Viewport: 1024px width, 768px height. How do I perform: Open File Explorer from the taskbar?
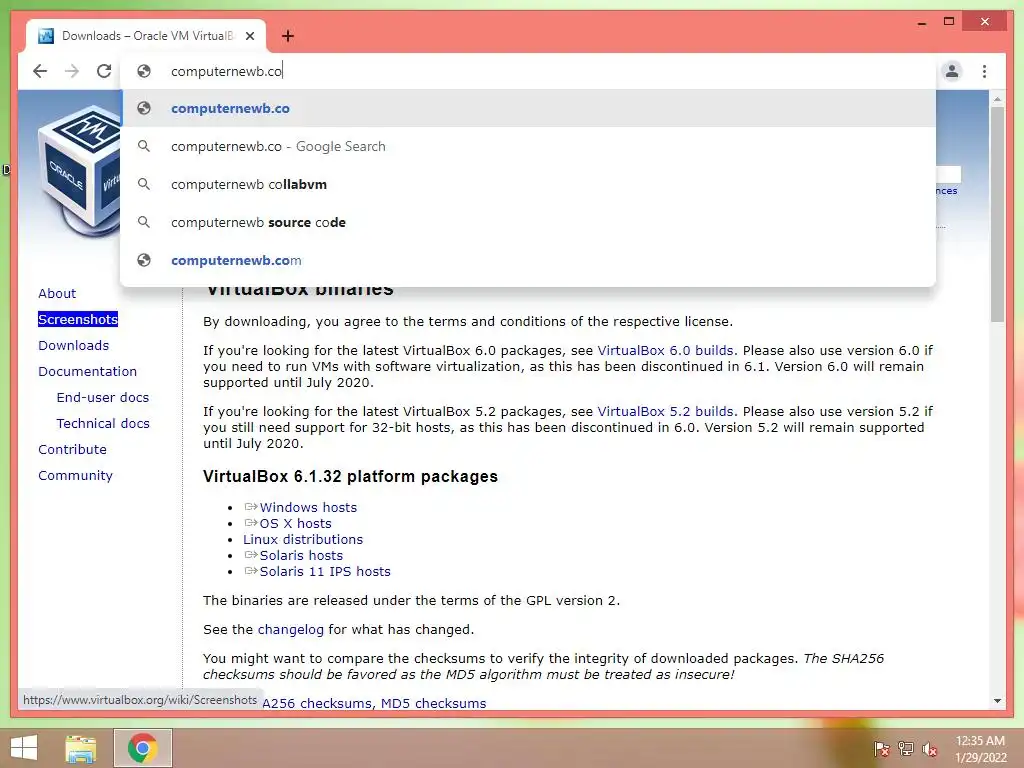[x=81, y=748]
